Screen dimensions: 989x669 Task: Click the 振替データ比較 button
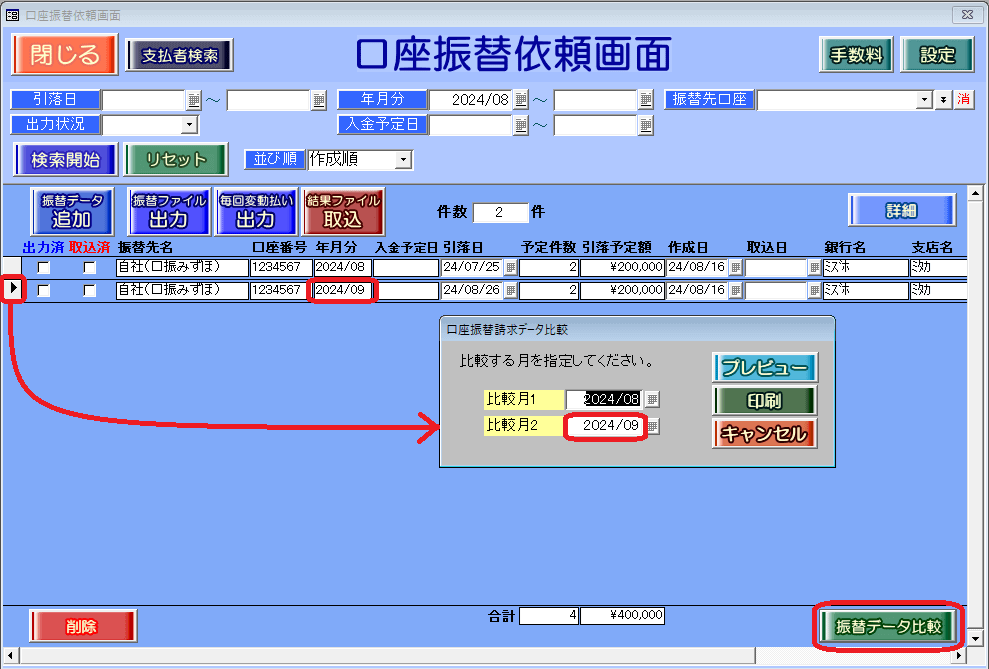tap(888, 627)
